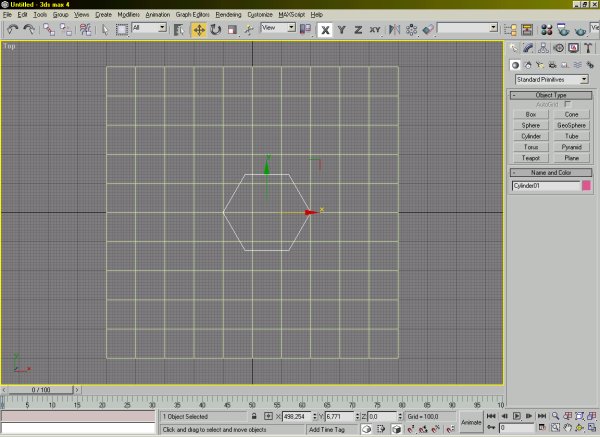Open the Modifiers menu
This screenshot has width=600, height=437.
tap(128, 15)
